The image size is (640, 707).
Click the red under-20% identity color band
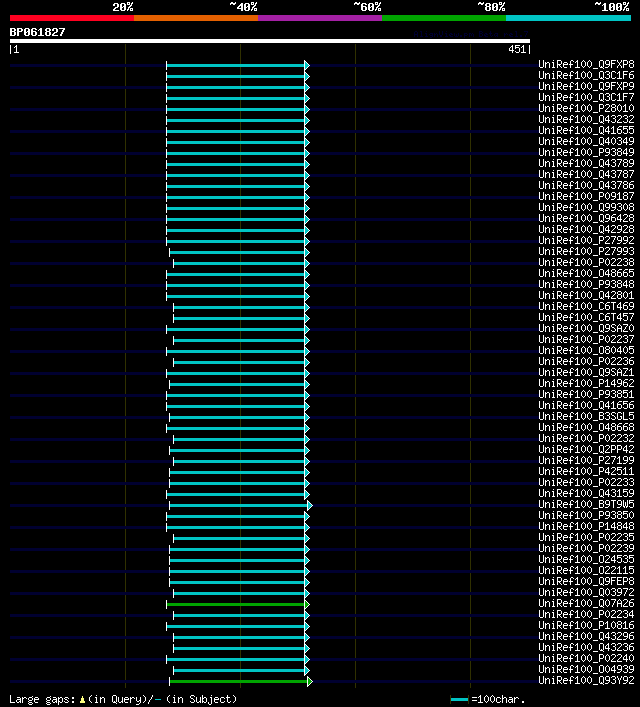pyautogui.click(x=72, y=18)
